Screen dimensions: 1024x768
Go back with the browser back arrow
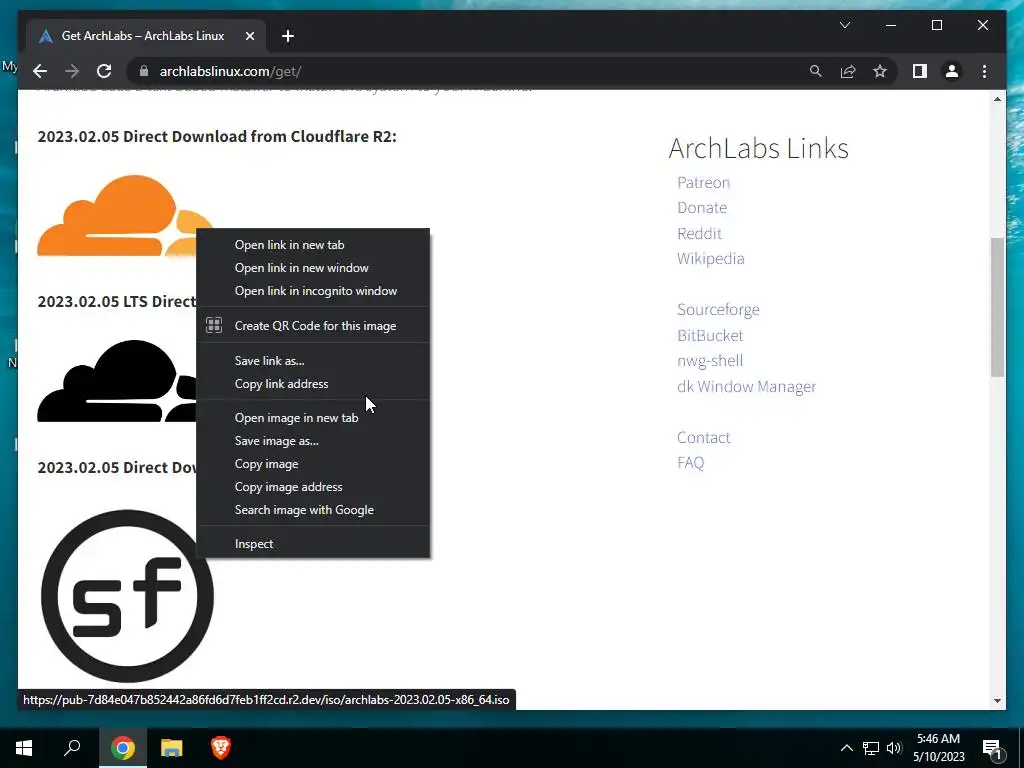40,71
